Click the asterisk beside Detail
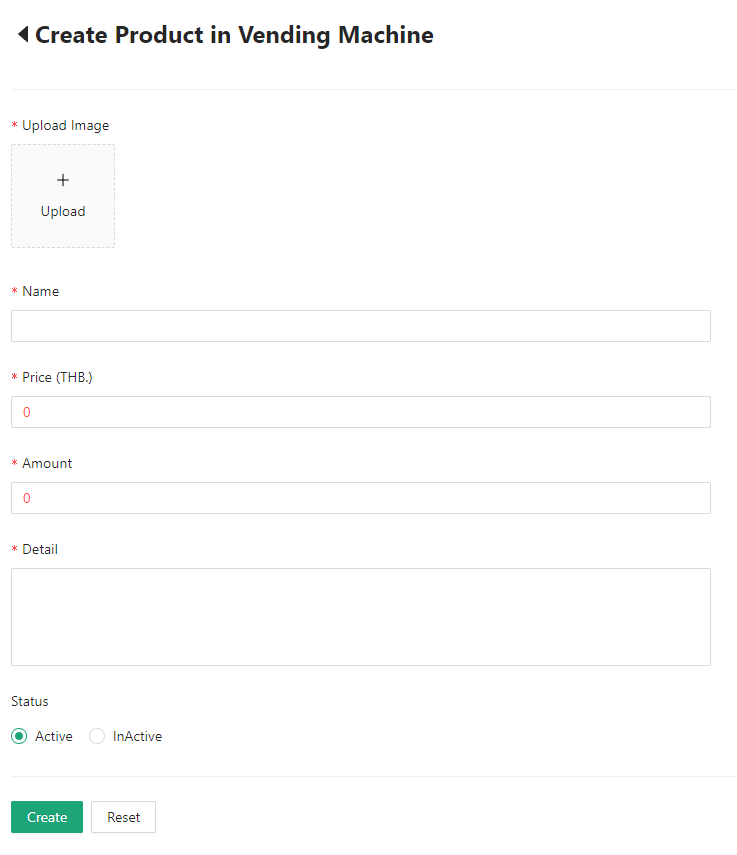 pyautogui.click(x=14, y=549)
